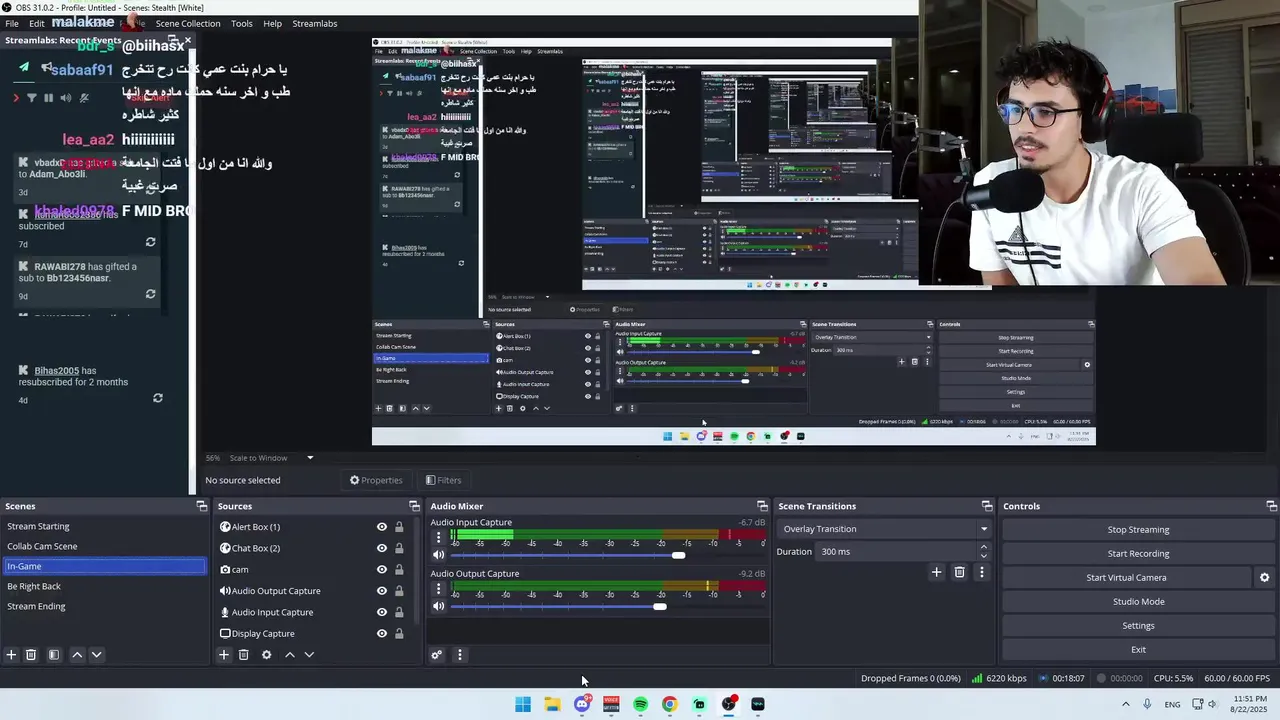Open Audio Mixer options menu dots
Viewport: 1280px width, 720px height.
[460, 655]
